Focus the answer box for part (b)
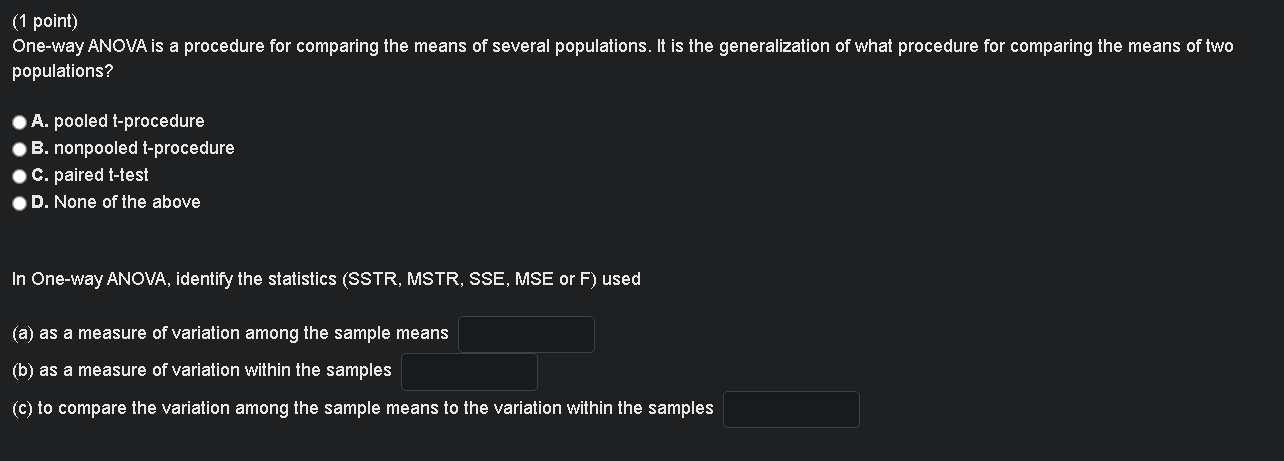The width and height of the screenshot is (1284, 461). (x=469, y=371)
